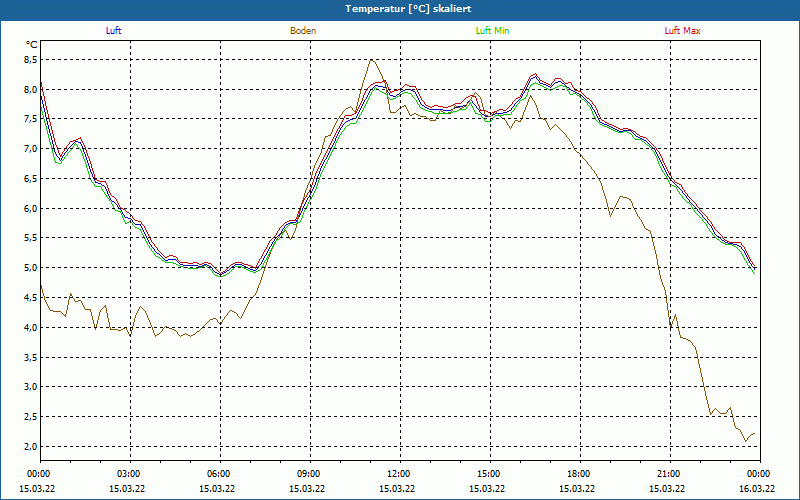Click the 7,0 y-axis value

pos(31,148)
